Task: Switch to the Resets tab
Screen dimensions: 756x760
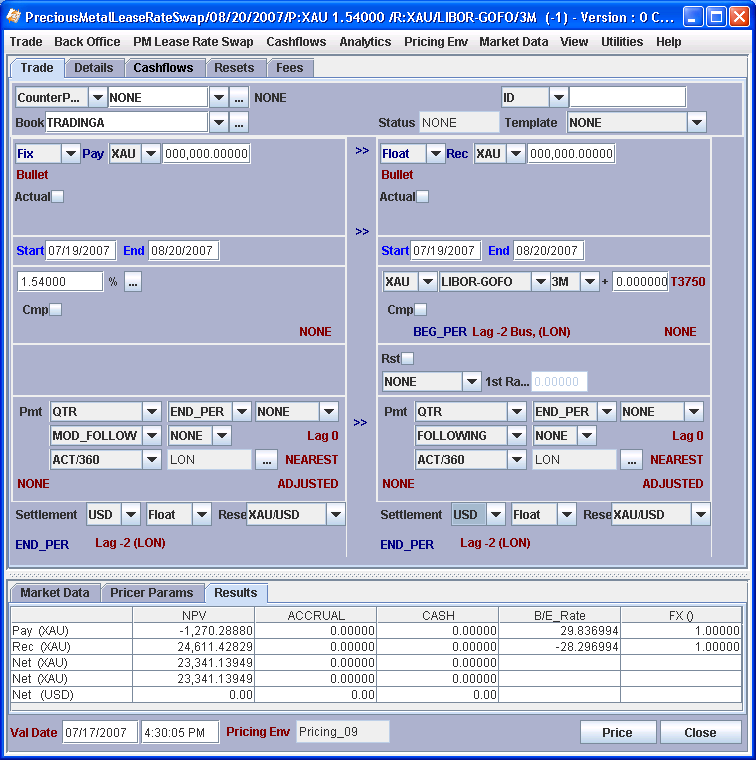Action: [x=234, y=68]
